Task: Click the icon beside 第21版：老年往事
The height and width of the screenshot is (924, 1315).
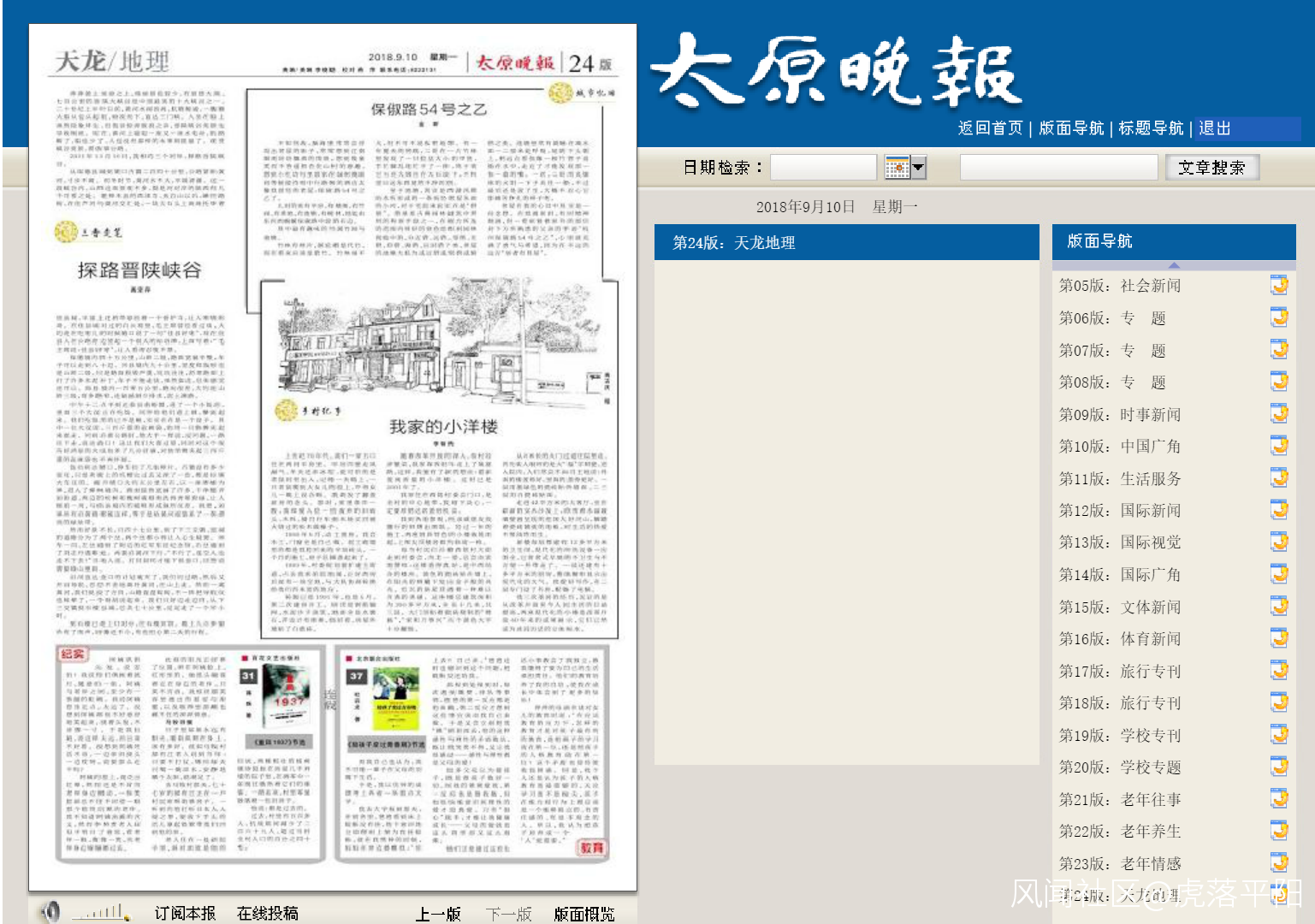Action: 1279,798
